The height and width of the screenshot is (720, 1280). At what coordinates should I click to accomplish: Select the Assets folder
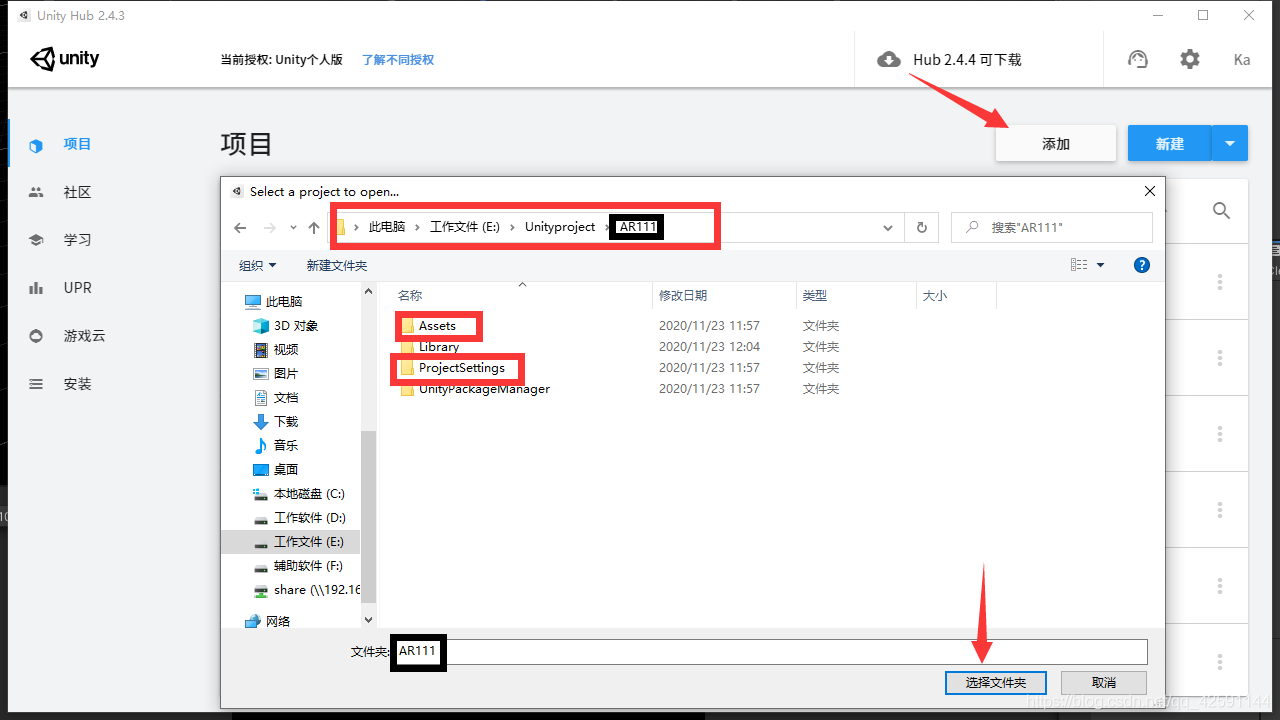tap(437, 326)
